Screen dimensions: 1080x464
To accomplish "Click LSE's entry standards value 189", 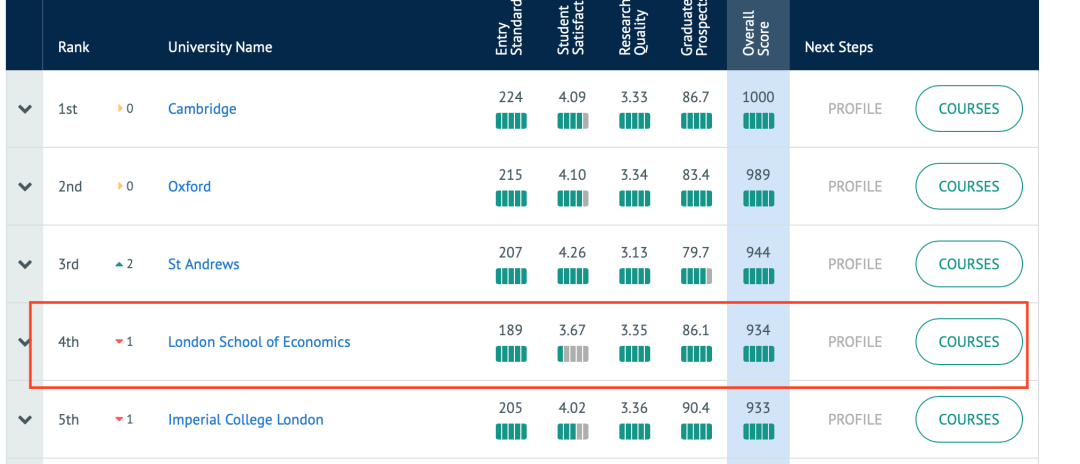I will coord(510,331).
